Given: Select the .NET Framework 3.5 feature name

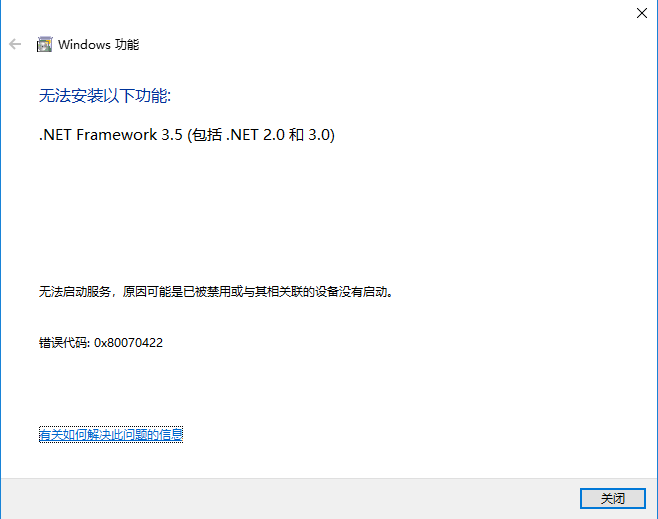Looking at the screenshot, I should pyautogui.click(x=111, y=135).
